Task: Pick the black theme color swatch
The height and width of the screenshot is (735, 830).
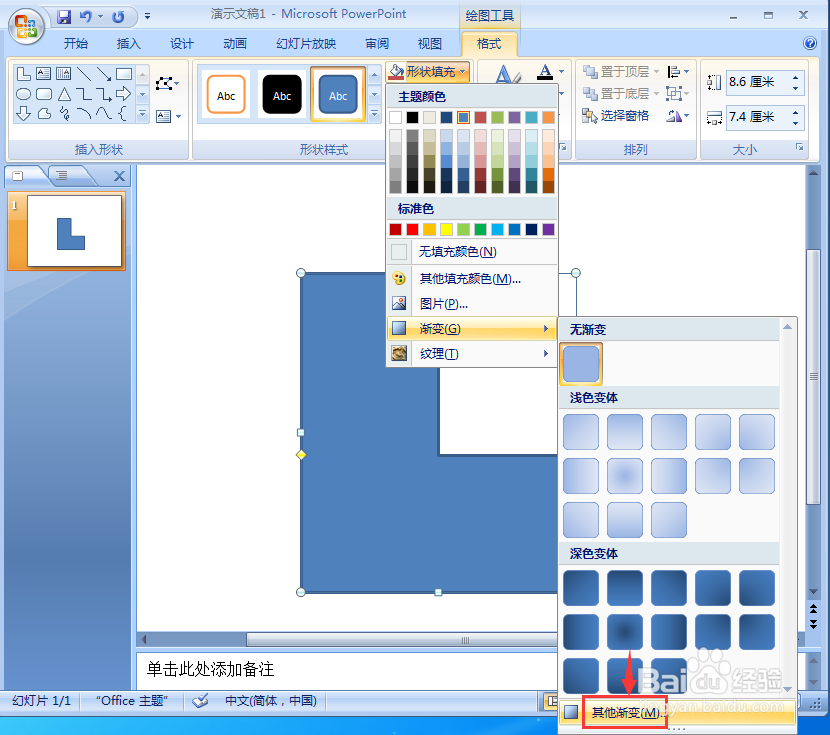Action: click(412, 117)
